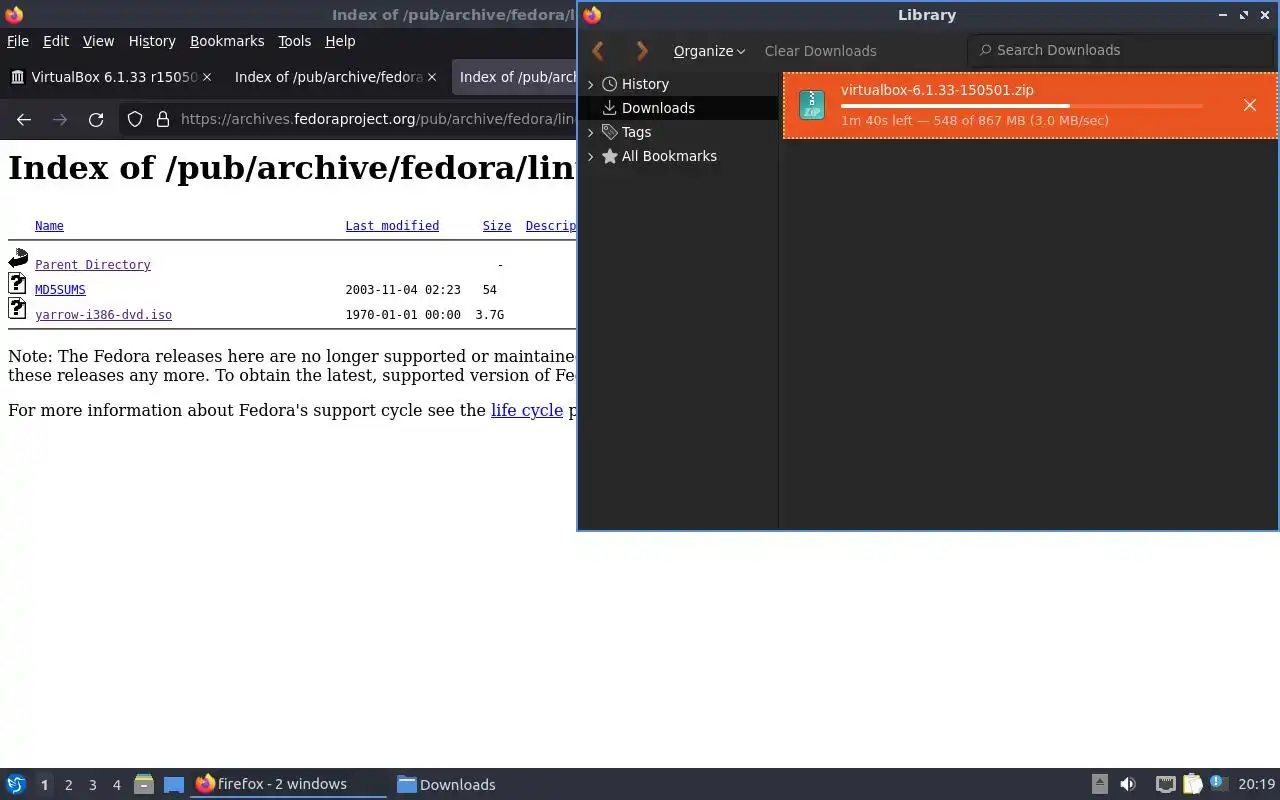Click firefox - 2 windows taskbar entry
The width and height of the screenshot is (1280, 800).
pyautogui.click(x=289, y=785)
